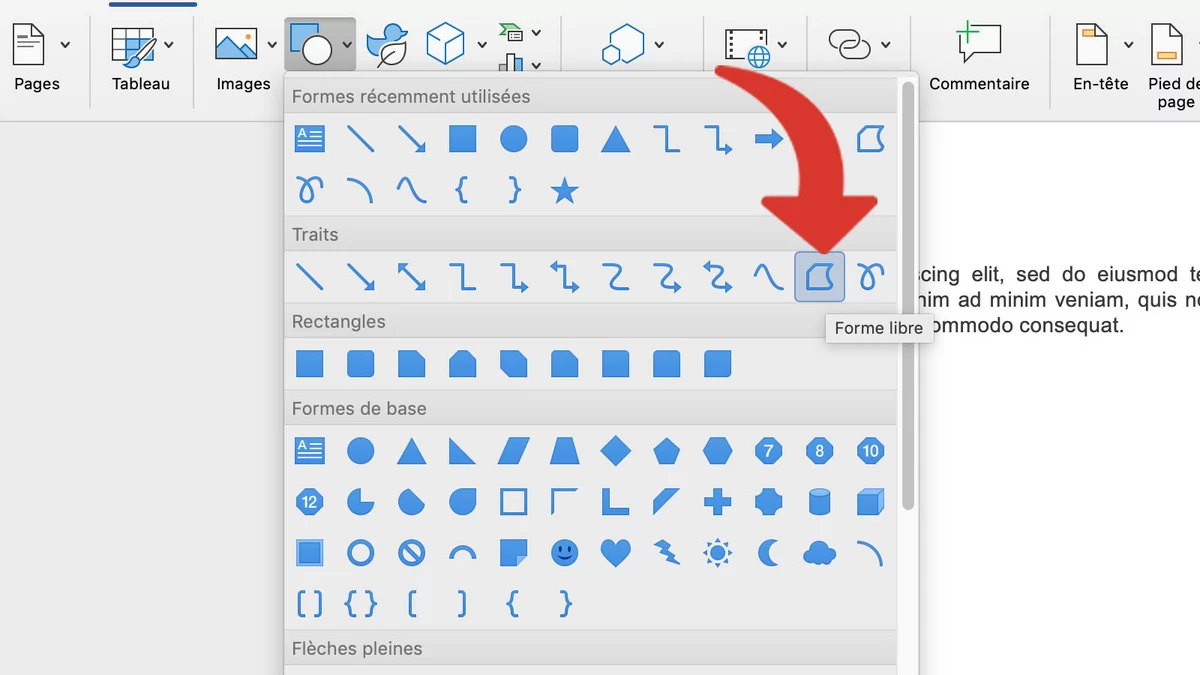The height and width of the screenshot is (675, 1200).
Task: Select the lightning bolt shape
Action: 666,552
